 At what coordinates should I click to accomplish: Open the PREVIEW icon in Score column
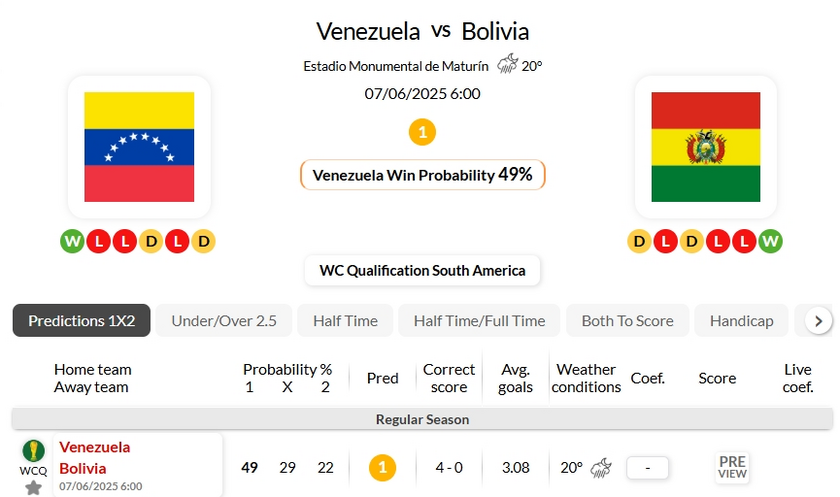pyautogui.click(x=732, y=467)
